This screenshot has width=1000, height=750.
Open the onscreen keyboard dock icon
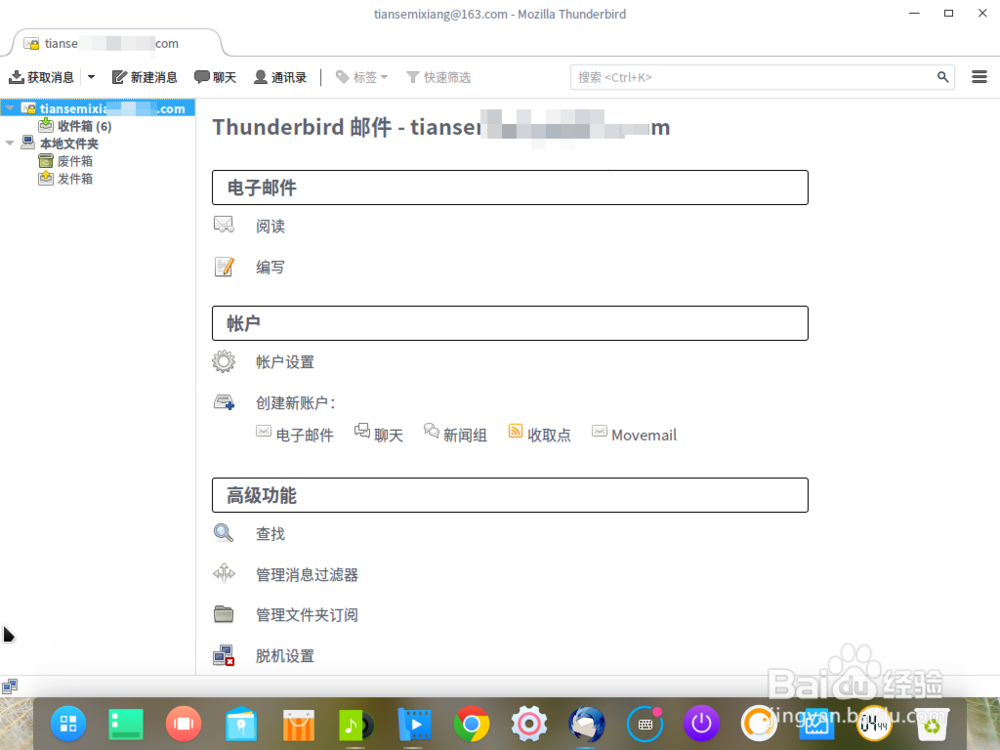pyautogui.click(x=644, y=724)
